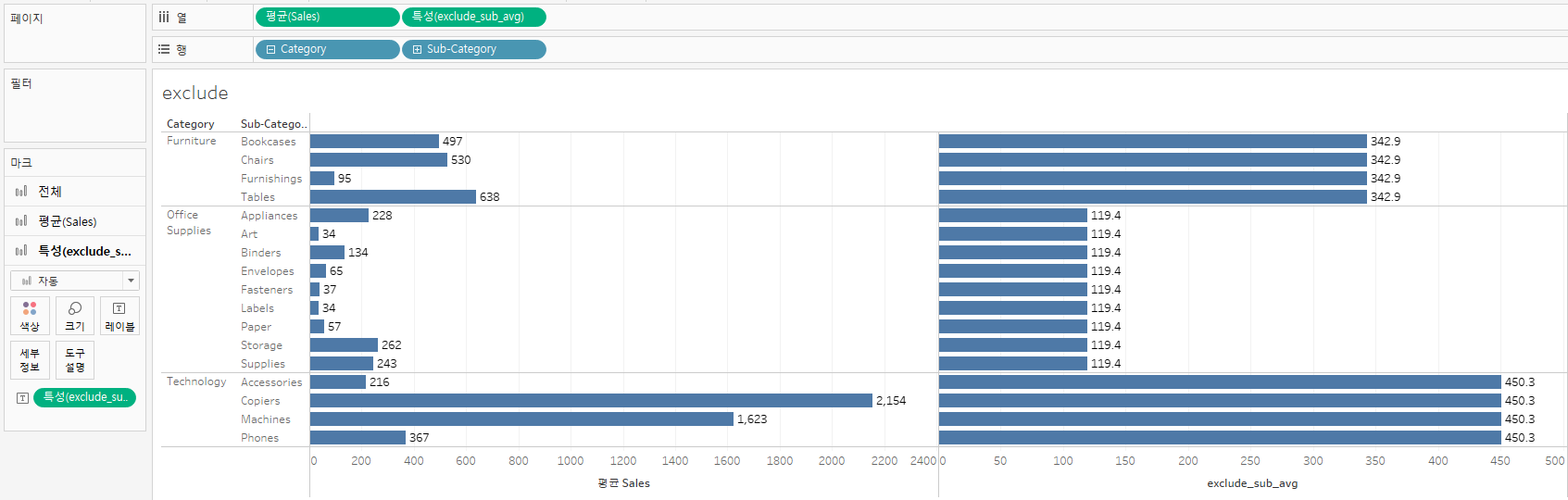Click the 특성(exclude_su.. label pill on marks card
Viewport: 1568px width, 500px height.
pyautogui.click(x=85, y=397)
